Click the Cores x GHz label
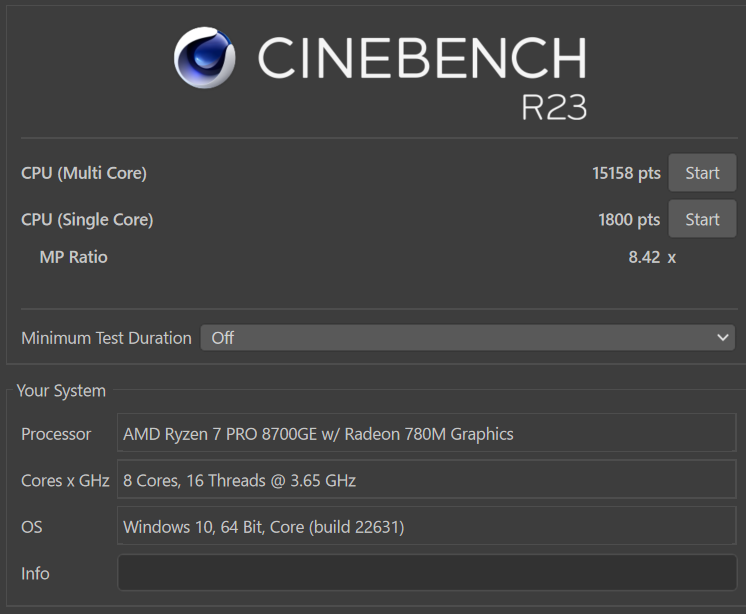The image size is (746, 614). pos(65,480)
